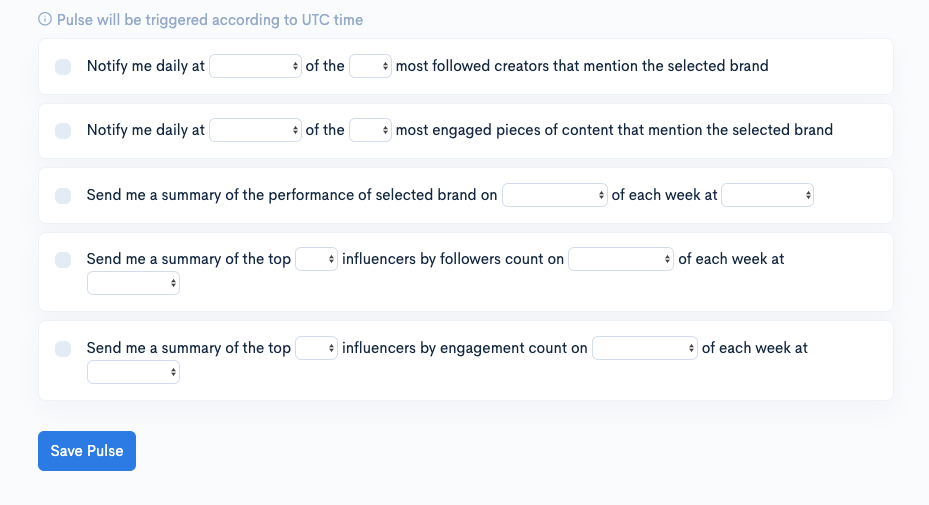The height and width of the screenshot is (505, 929).
Task: Open the time dropdown for brand performance summary
Action: (767, 195)
